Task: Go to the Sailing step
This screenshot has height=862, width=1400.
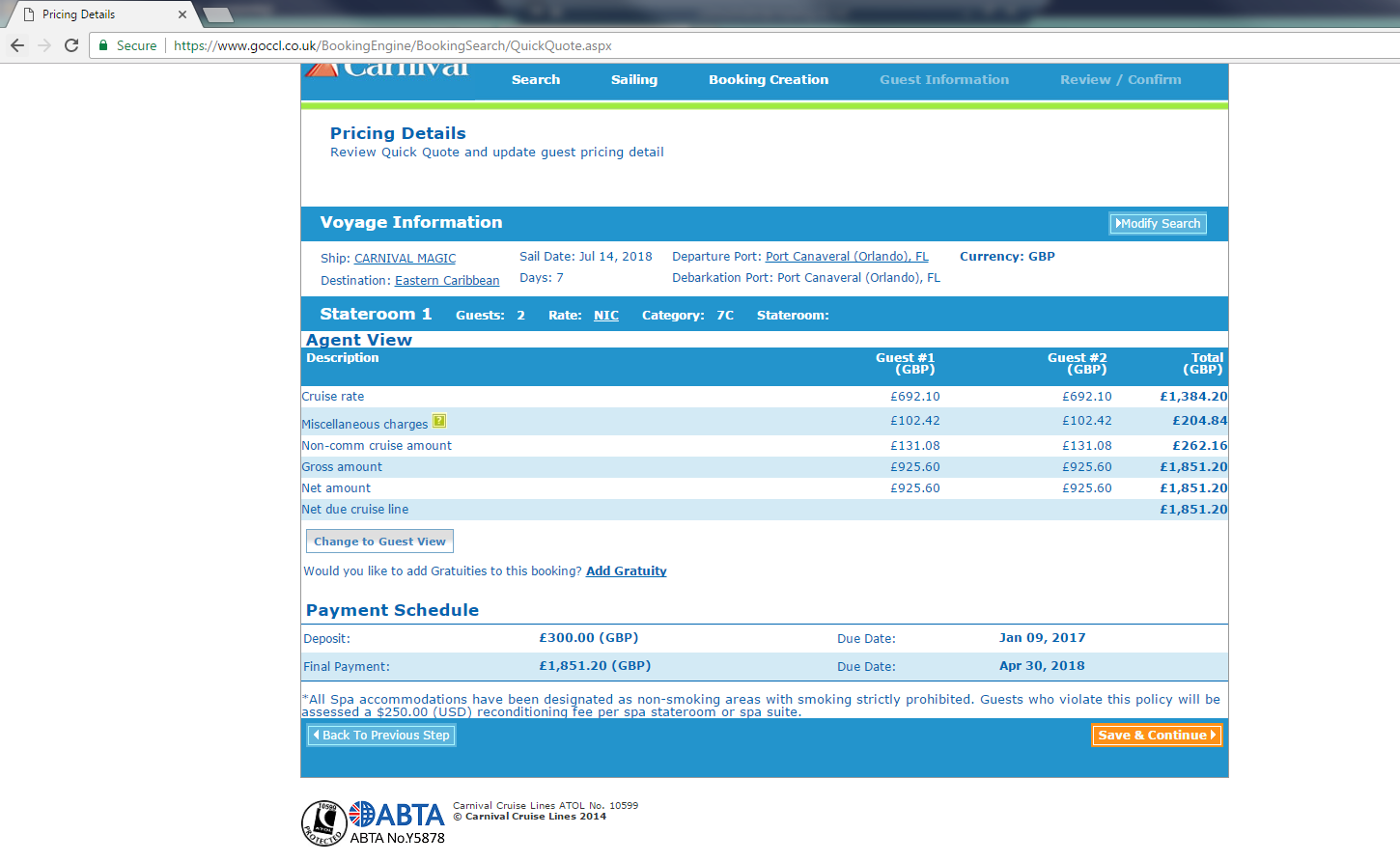Action: [x=634, y=80]
